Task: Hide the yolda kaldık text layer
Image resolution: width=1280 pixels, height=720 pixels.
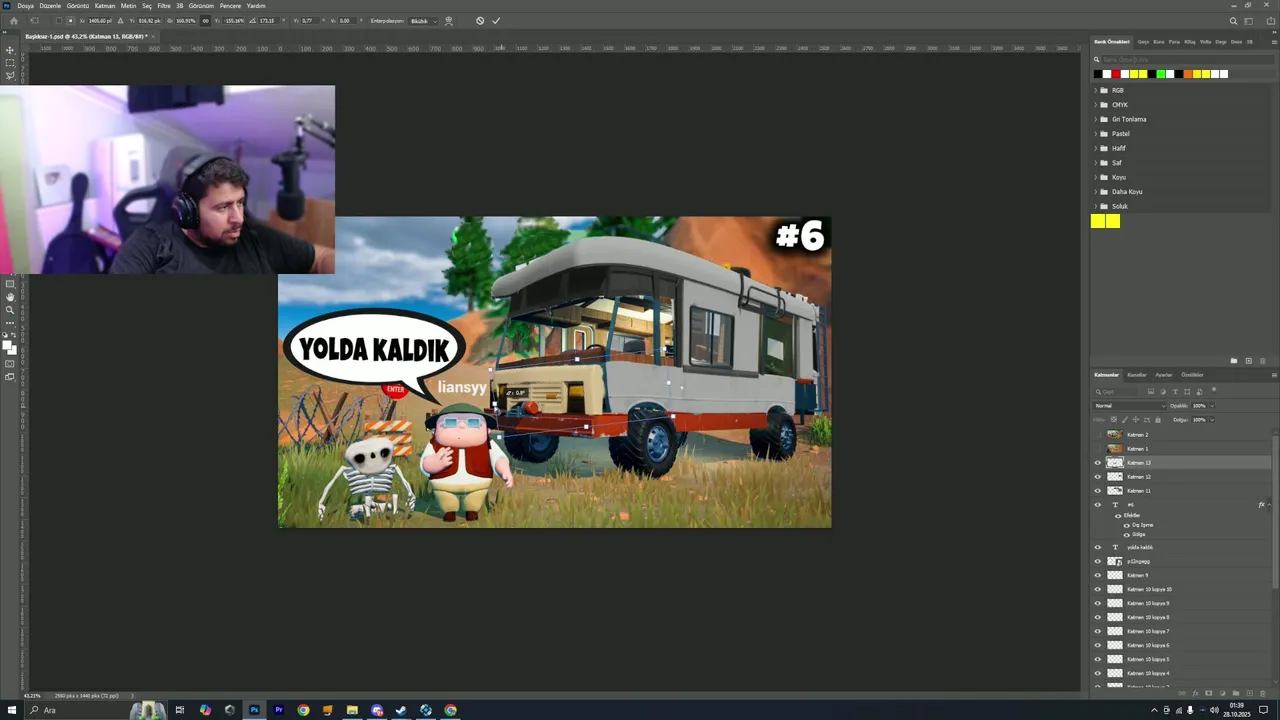Action: [1097, 547]
